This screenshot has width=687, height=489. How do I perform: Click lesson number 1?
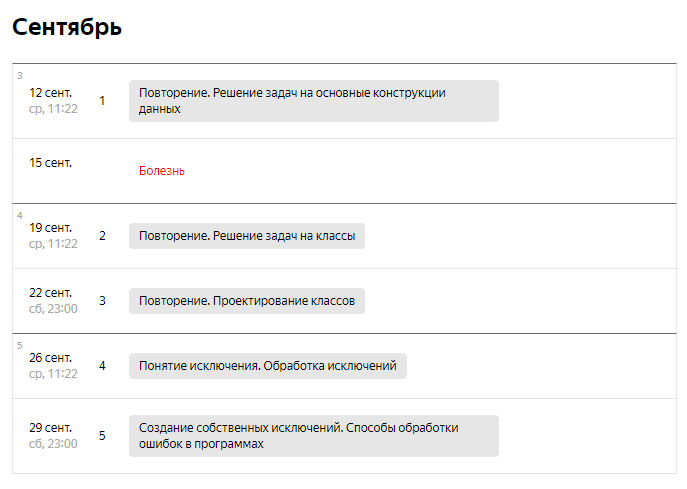click(102, 101)
